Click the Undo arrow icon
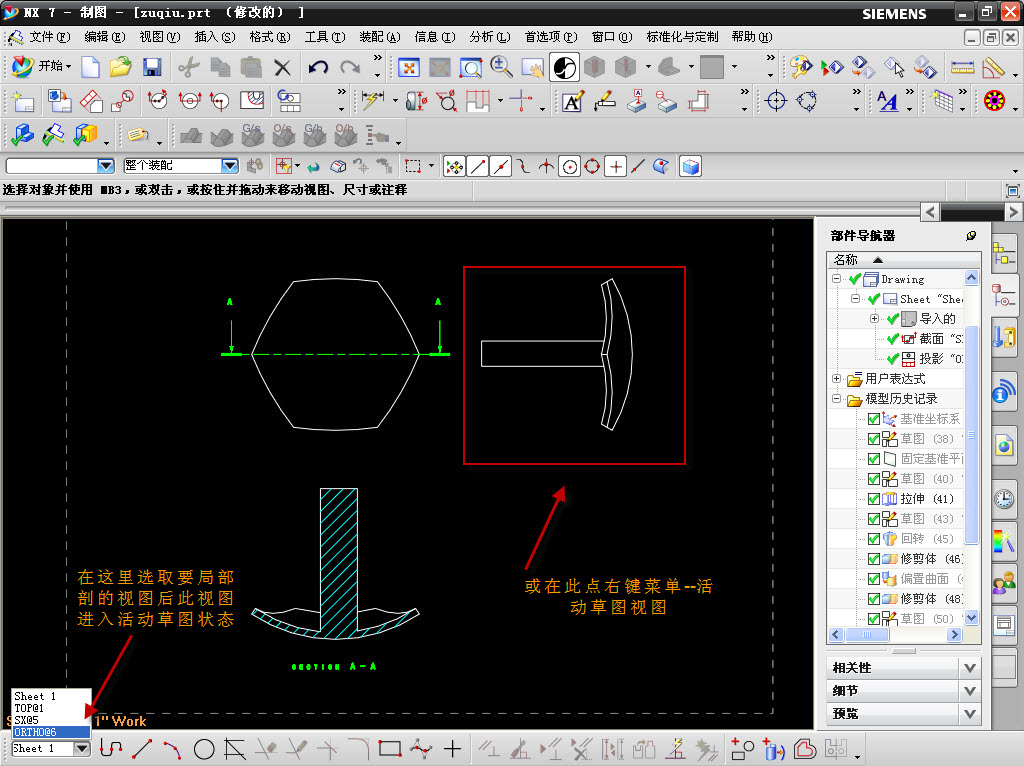Screen dimensions: 1024x766 pyautogui.click(x=318, y=67)
